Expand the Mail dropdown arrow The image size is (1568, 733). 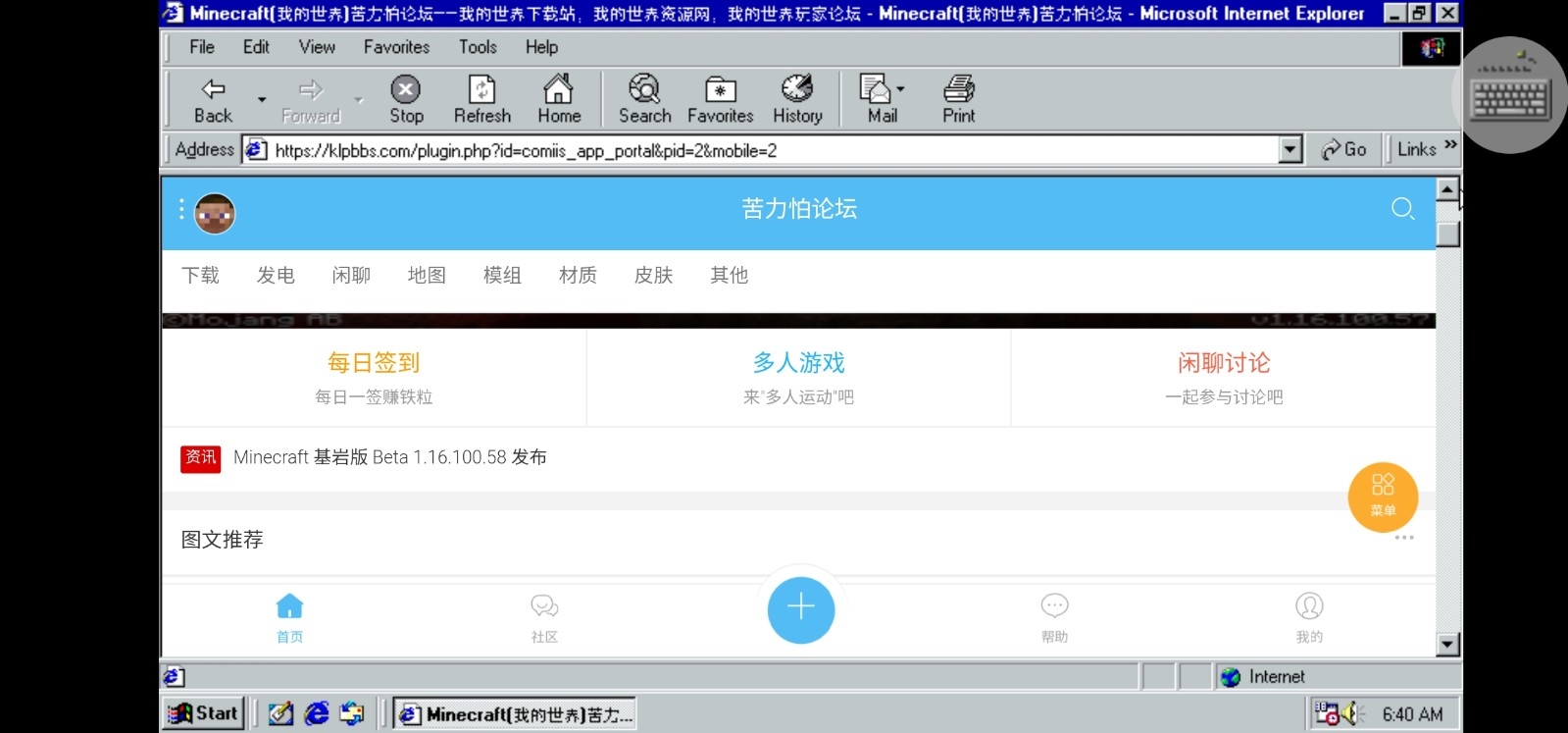tap(901, 89)
